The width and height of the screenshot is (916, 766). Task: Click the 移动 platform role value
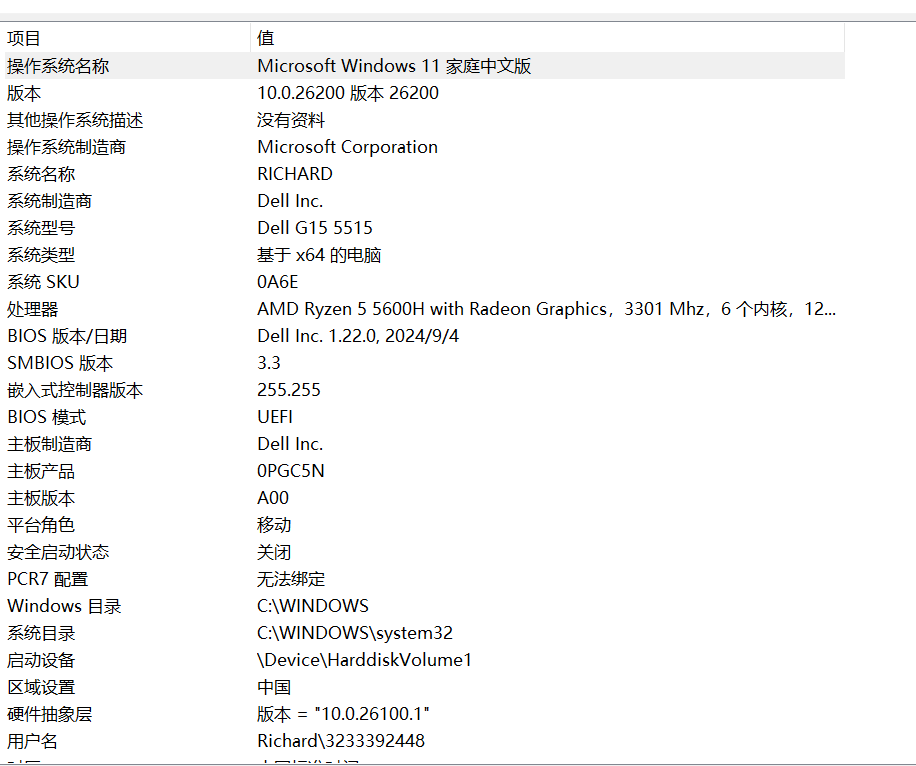pos(274,525)
